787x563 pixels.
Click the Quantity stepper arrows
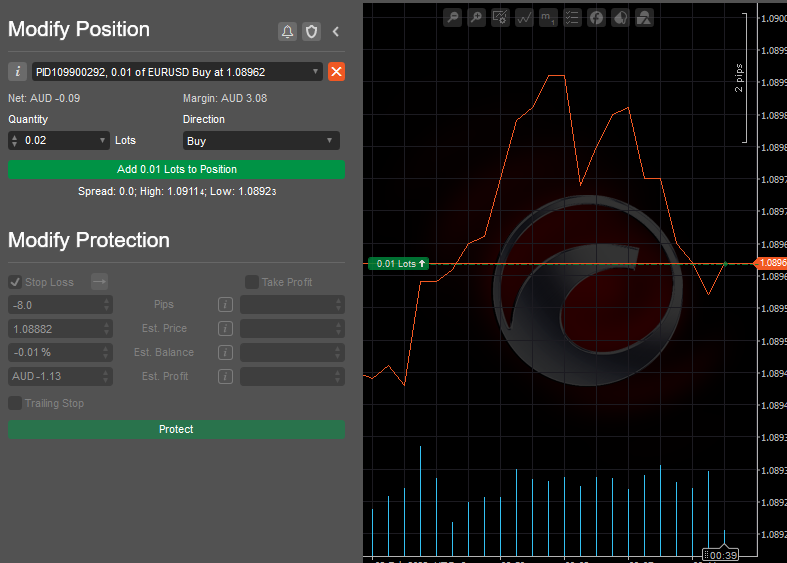pos(15,140)
